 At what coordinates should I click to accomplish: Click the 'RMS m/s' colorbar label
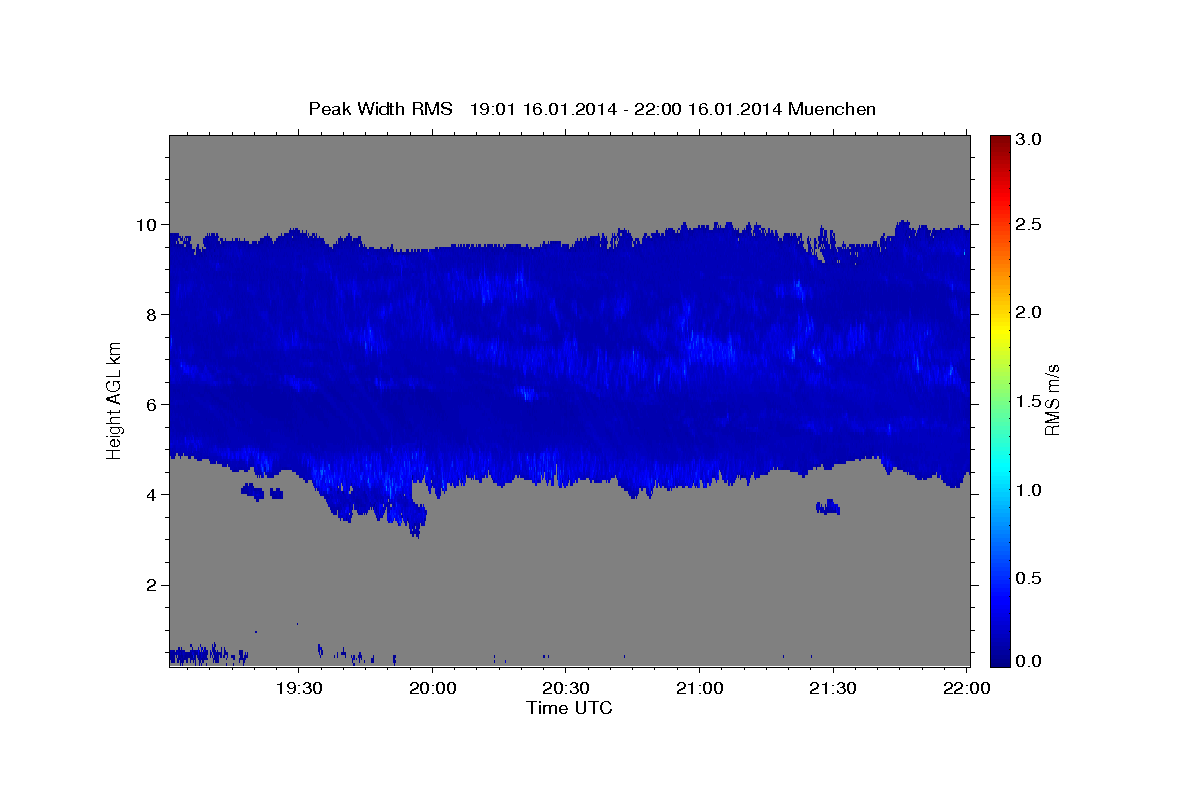point(1052,400)
